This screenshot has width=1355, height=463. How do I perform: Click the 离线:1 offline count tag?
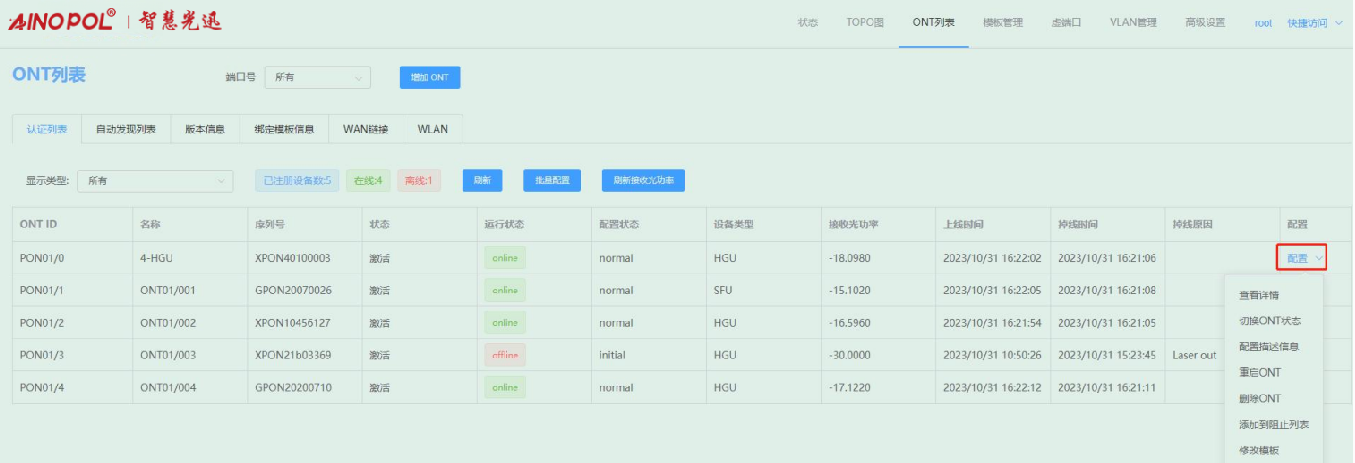click(419, 181)
